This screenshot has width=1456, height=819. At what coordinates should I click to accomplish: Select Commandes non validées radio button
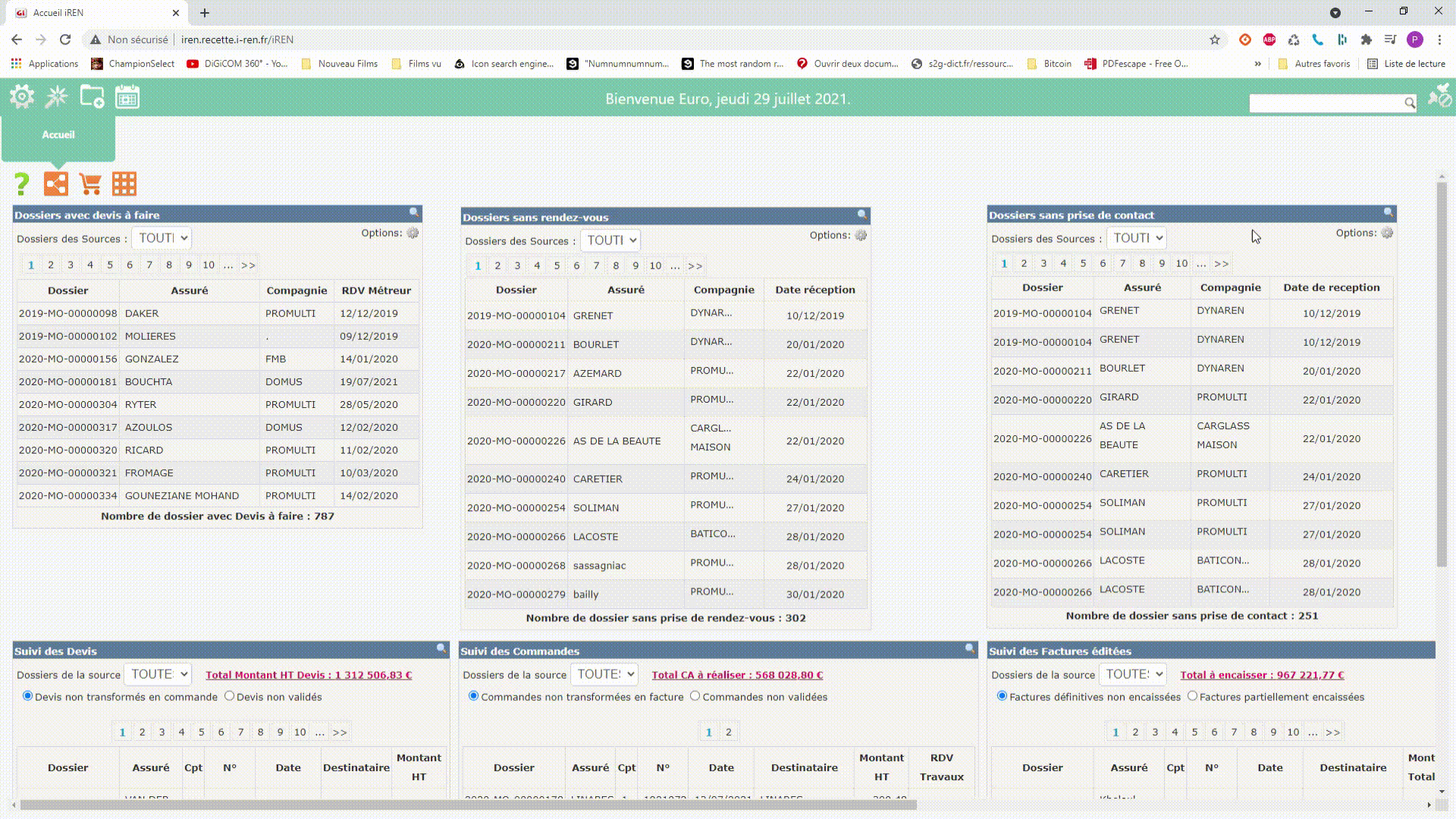click(695, 696)
